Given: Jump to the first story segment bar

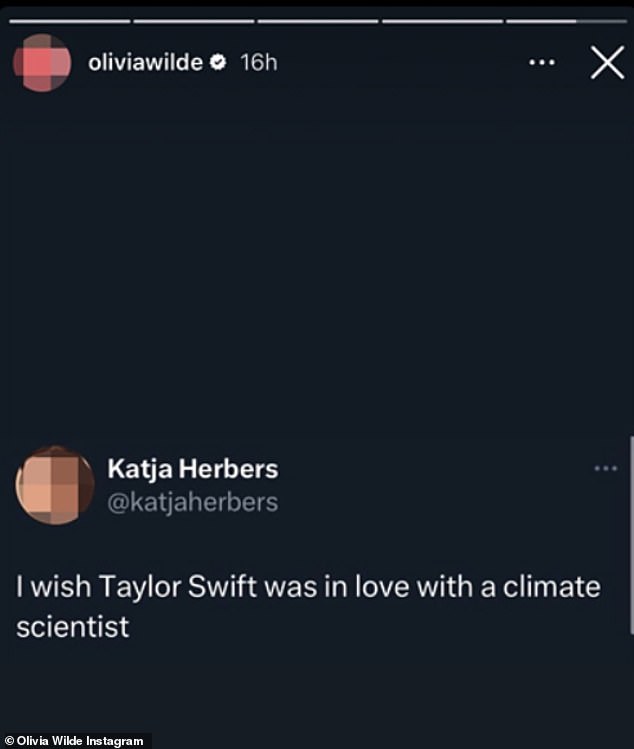Looking at the screenshot, I should tap(70, 21).
